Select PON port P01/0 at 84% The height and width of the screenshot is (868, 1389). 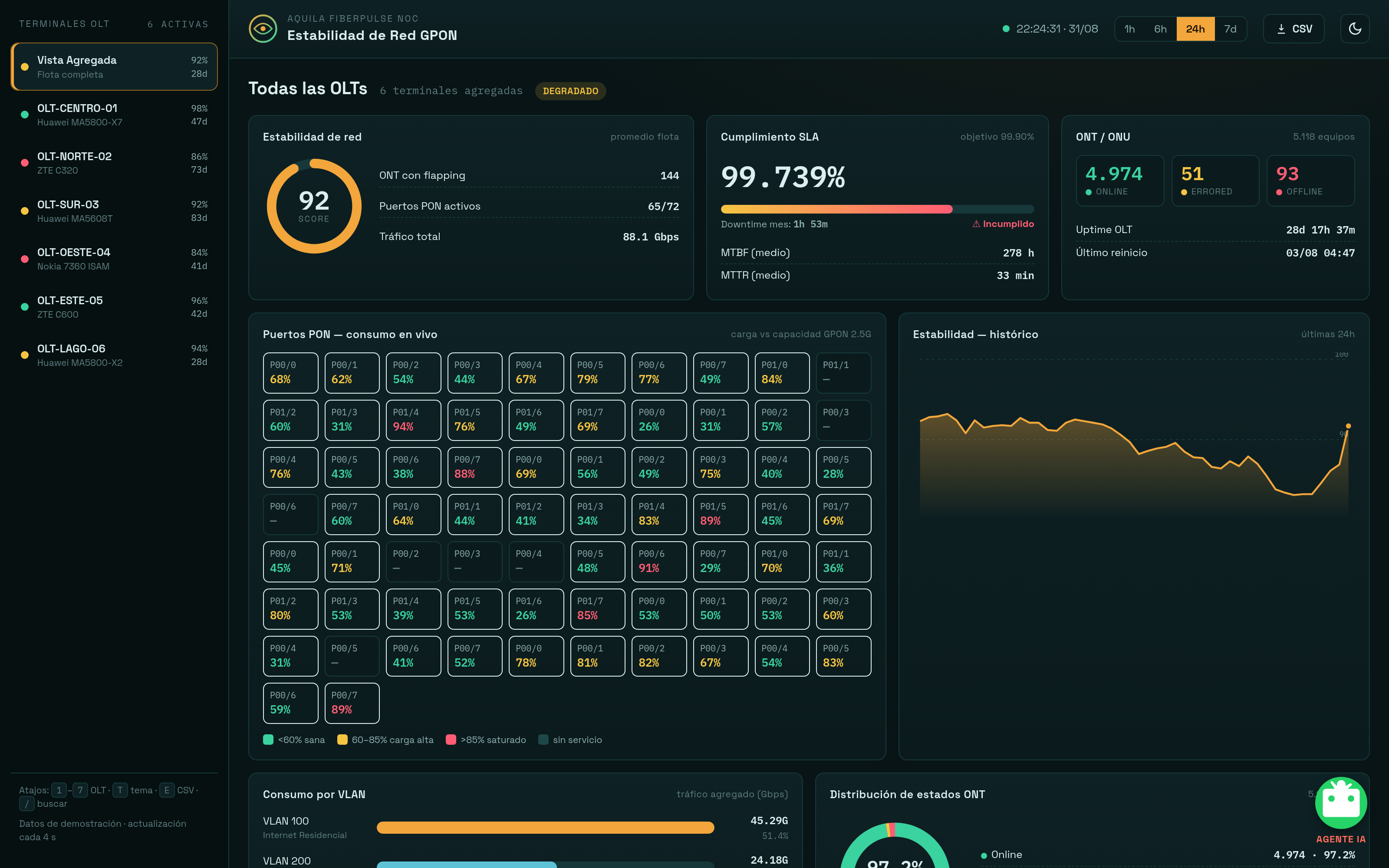(782, 373)
